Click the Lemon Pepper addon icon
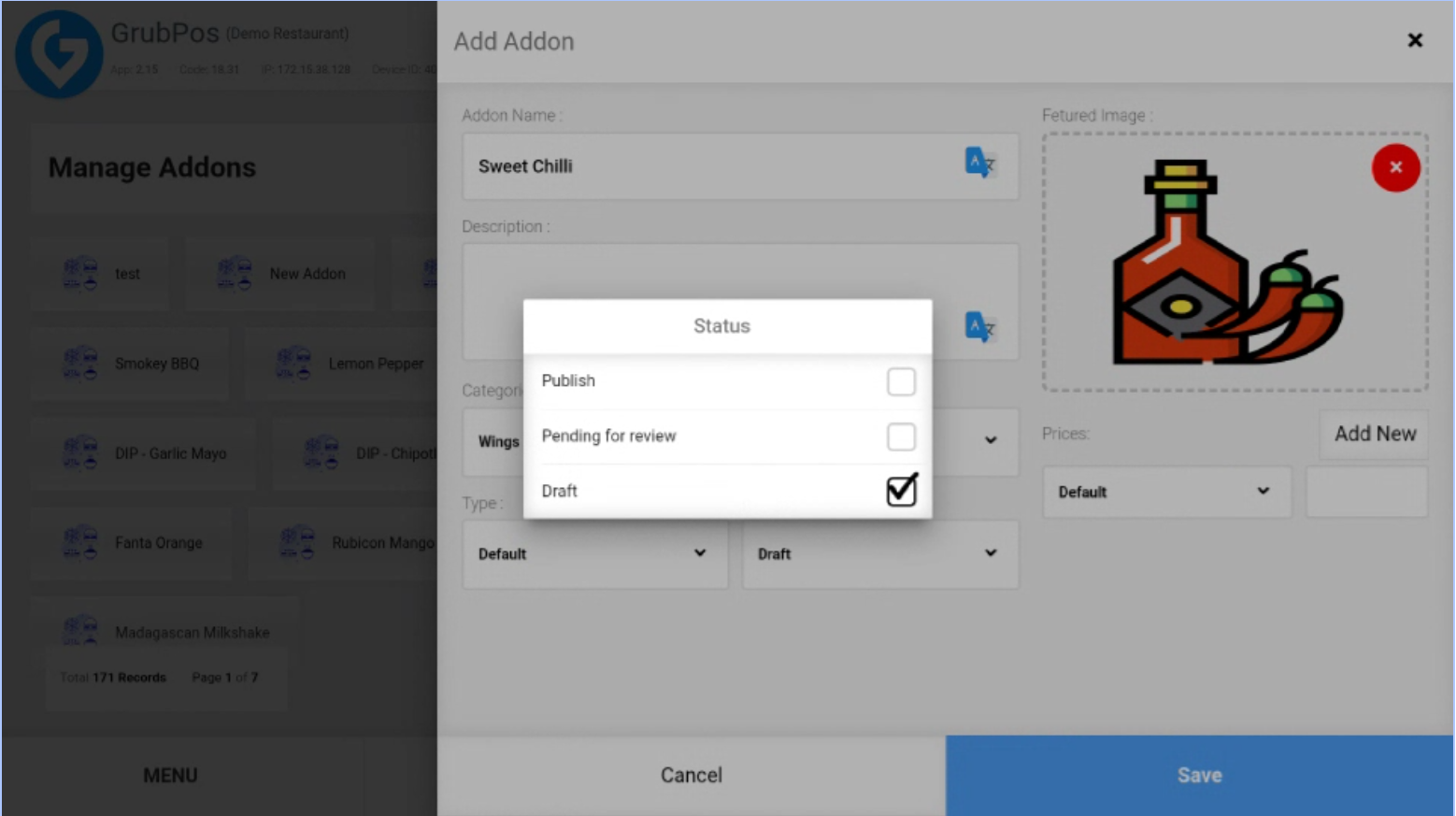This screenshot has height=816, width=1456. click(x=294, y=363)
